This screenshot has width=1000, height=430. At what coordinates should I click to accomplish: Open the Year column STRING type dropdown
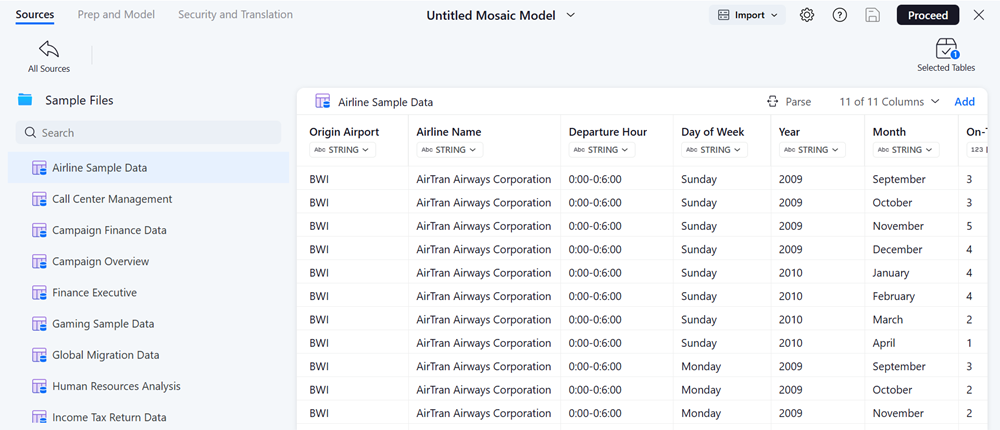(x=812, y=150)
